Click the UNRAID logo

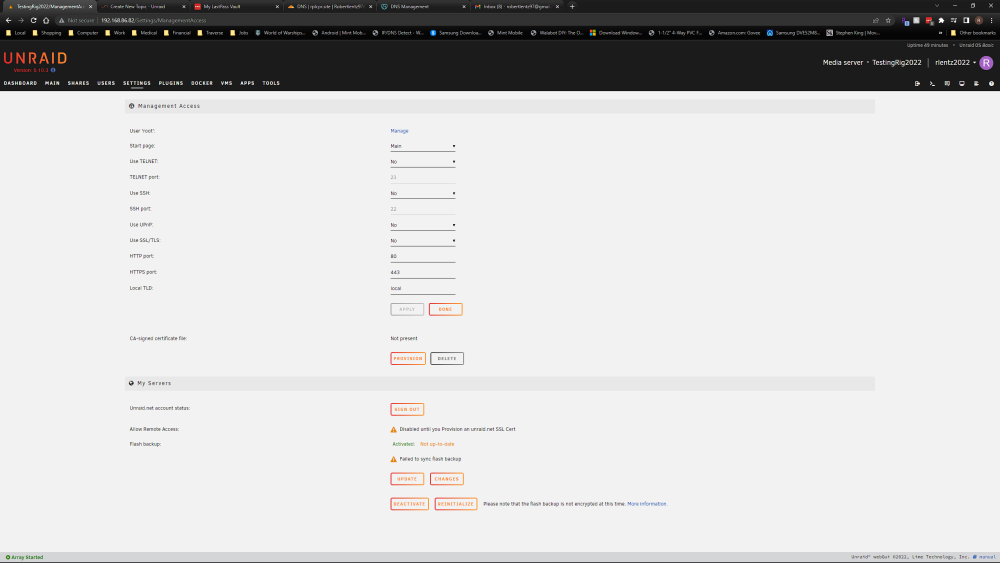35,58
